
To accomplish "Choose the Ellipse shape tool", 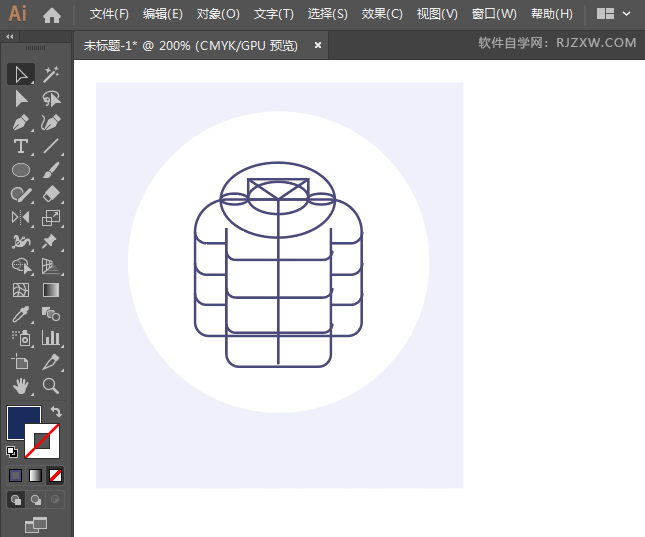I will pos(20,170).
